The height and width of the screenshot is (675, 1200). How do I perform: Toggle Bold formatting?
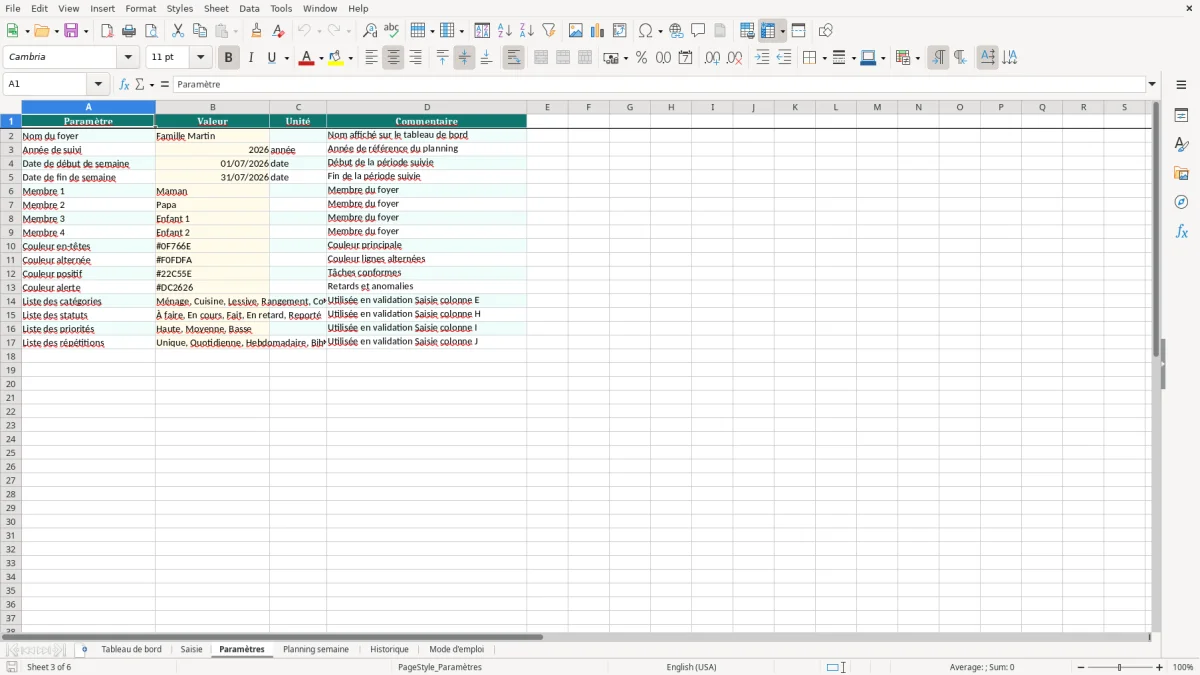tap(228, 58)
